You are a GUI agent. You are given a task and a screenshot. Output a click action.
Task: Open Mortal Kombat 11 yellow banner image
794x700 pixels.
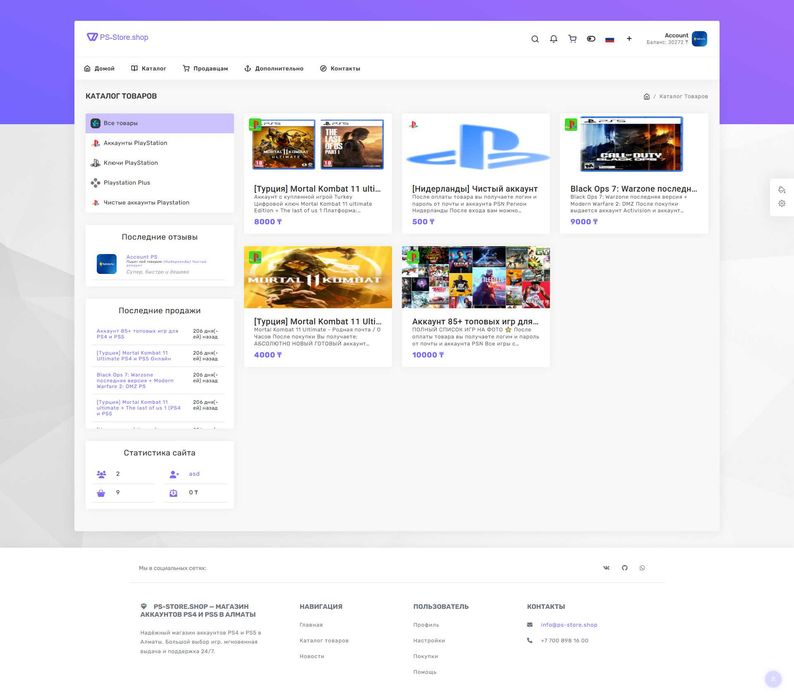[x=318, y=277]
